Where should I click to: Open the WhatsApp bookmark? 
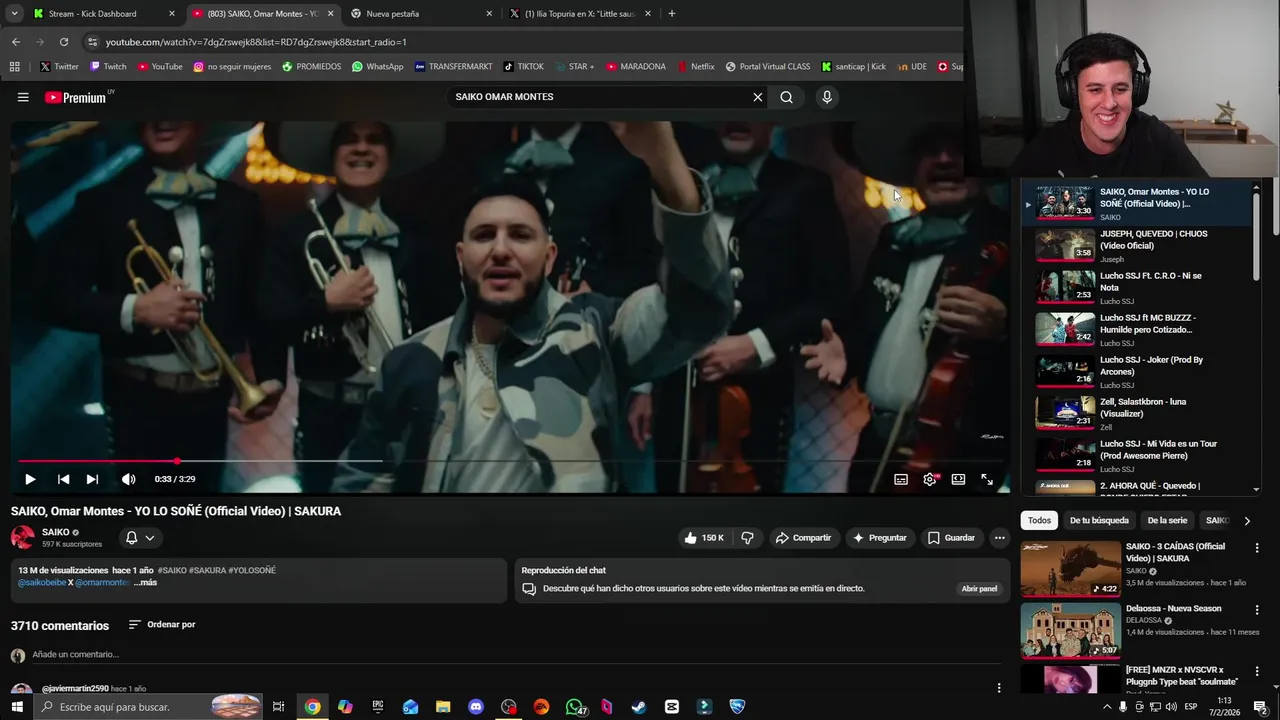[377, 67]
